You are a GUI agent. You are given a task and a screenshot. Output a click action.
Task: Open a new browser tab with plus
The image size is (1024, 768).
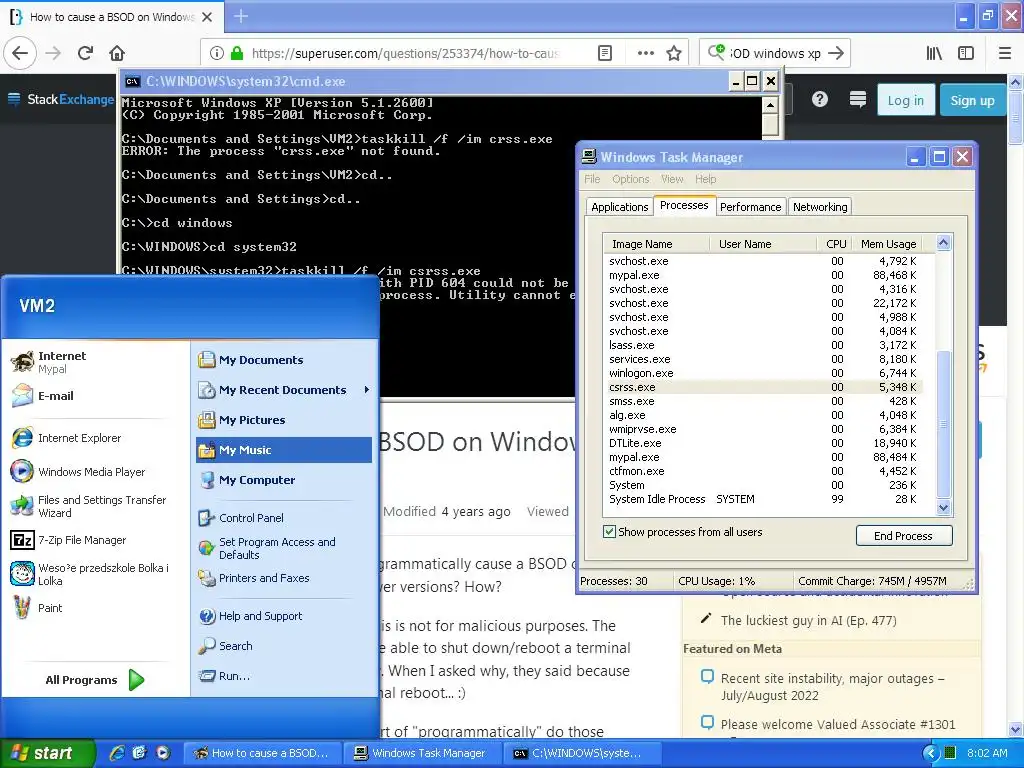pyautogui.click(x=240, y=16)
